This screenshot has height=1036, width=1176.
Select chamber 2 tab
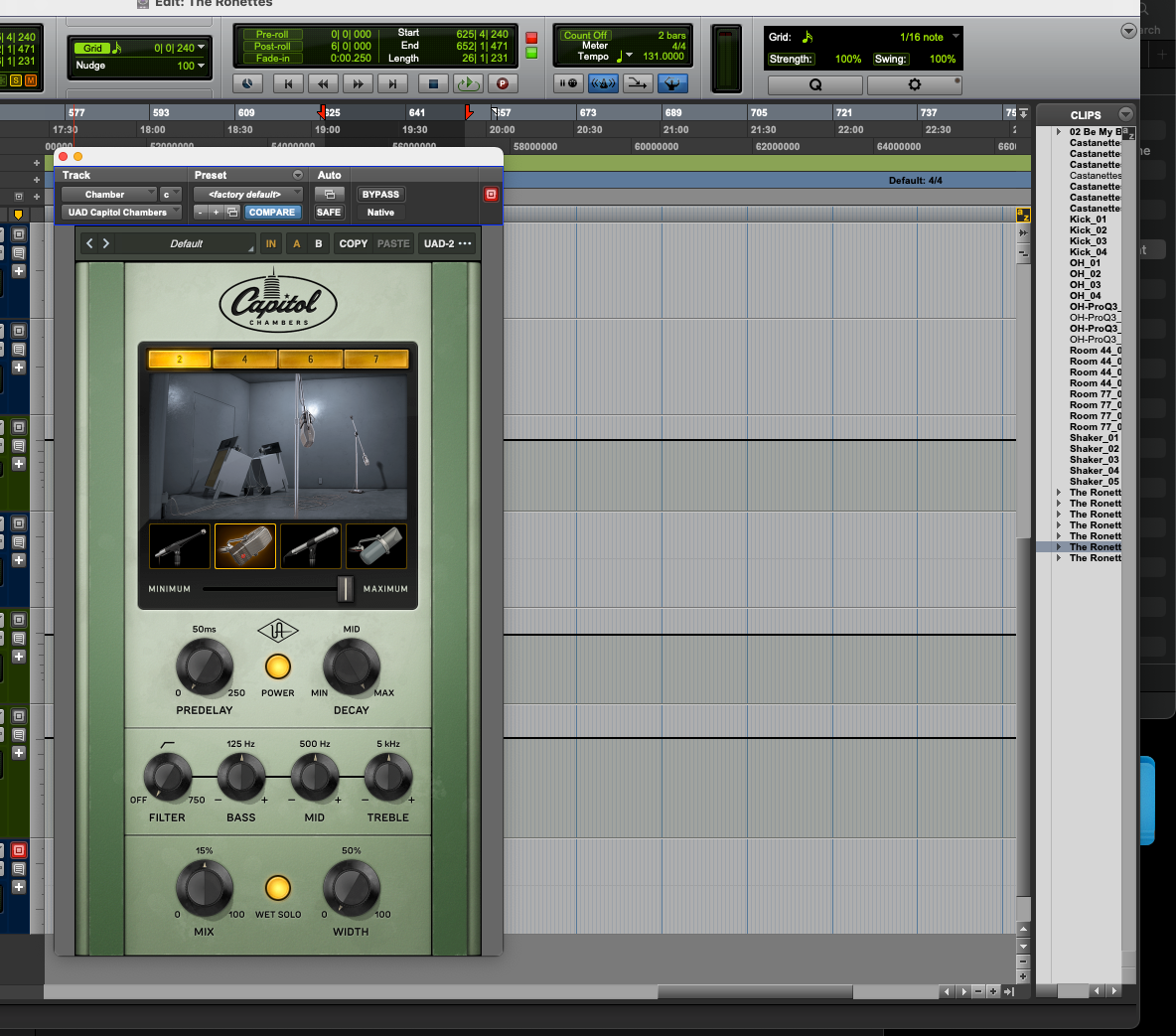point(179,360)
